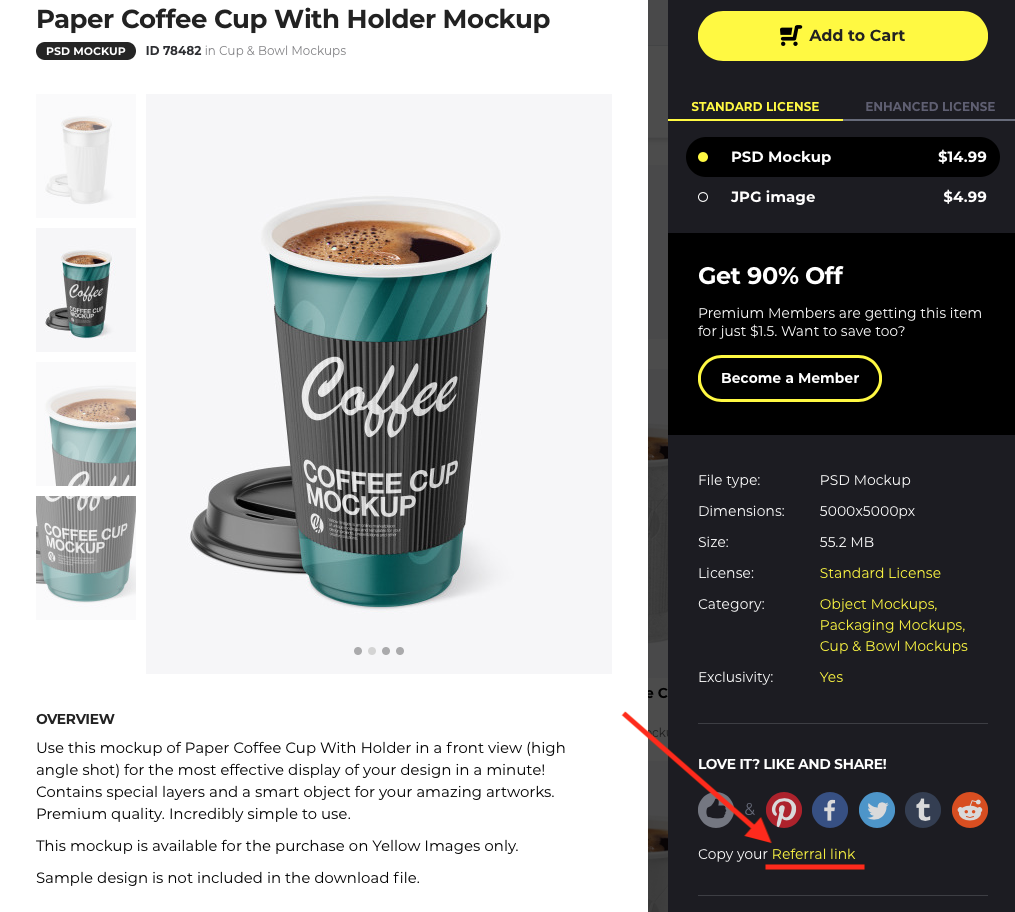Select the blank white cup thumbnail
1015x912 pixels.
86,156
